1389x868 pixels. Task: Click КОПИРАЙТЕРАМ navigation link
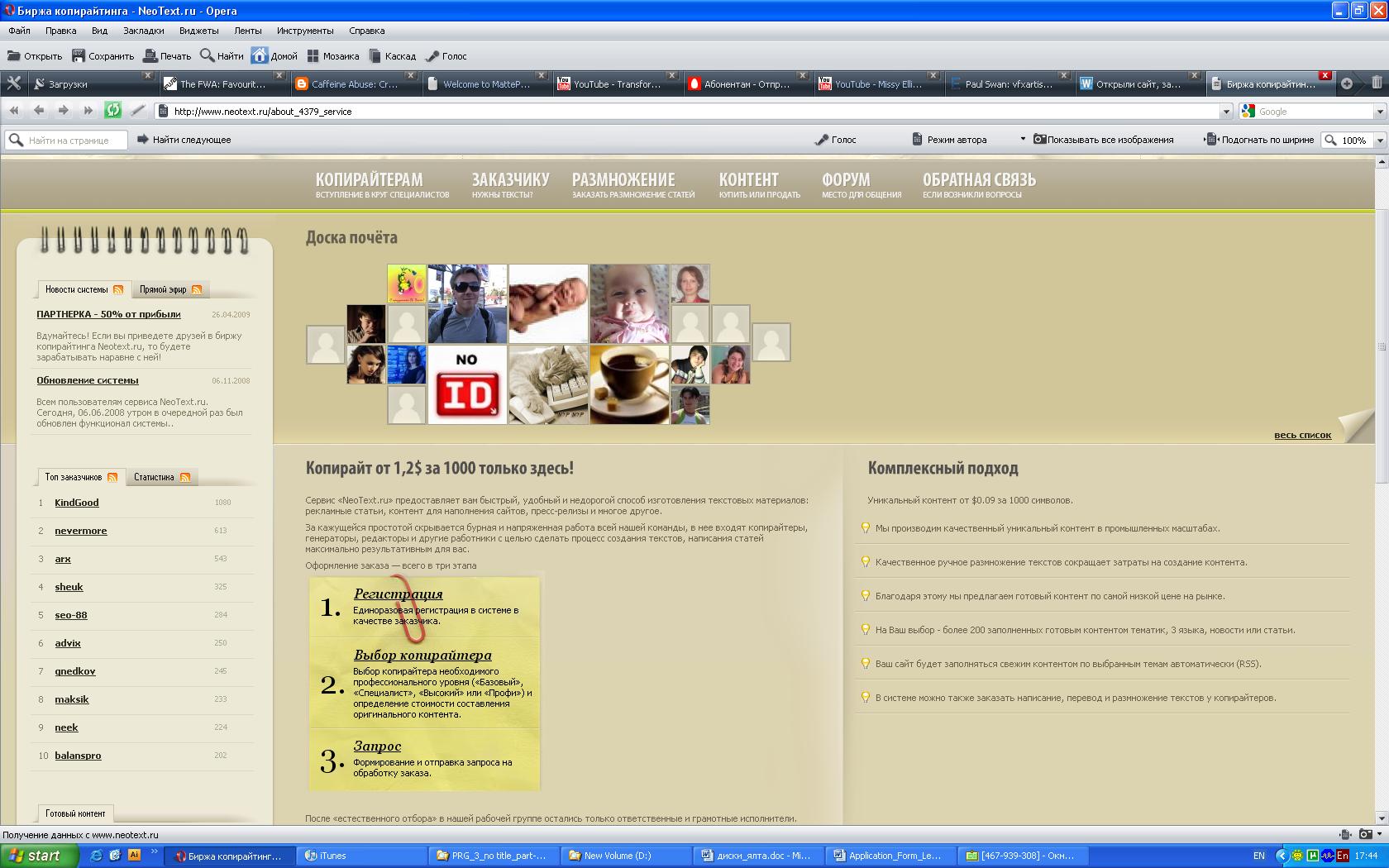tap(382, 184)
